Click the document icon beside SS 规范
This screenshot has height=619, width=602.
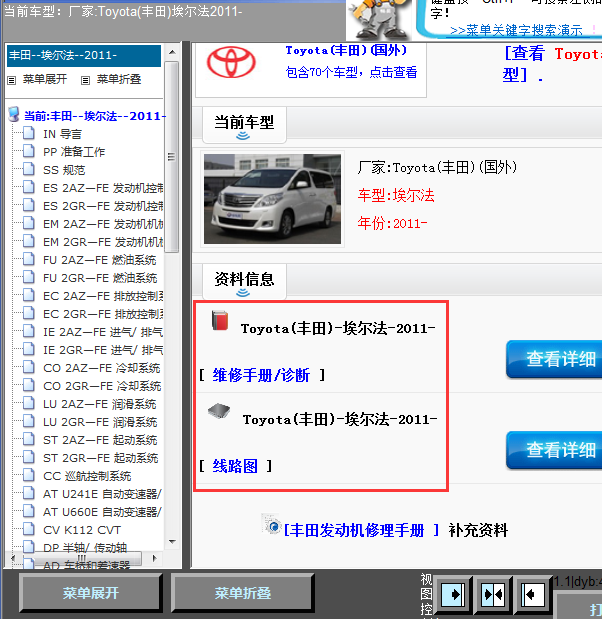(x=28, y=169)
